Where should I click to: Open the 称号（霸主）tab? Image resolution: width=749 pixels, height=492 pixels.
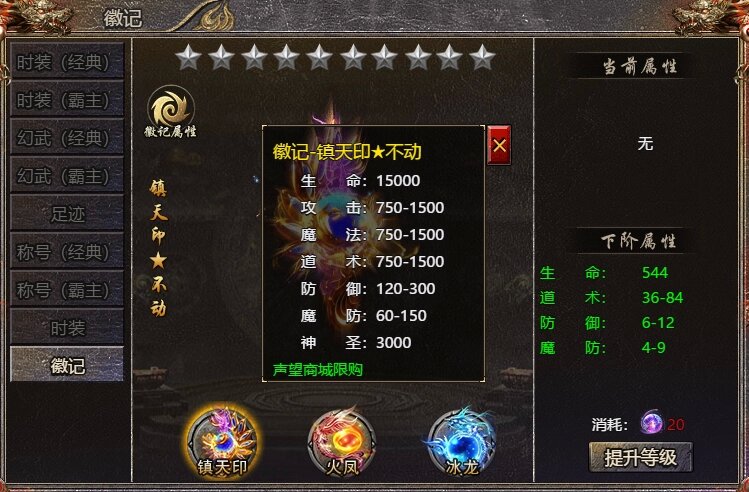click(x=67, y=289)
